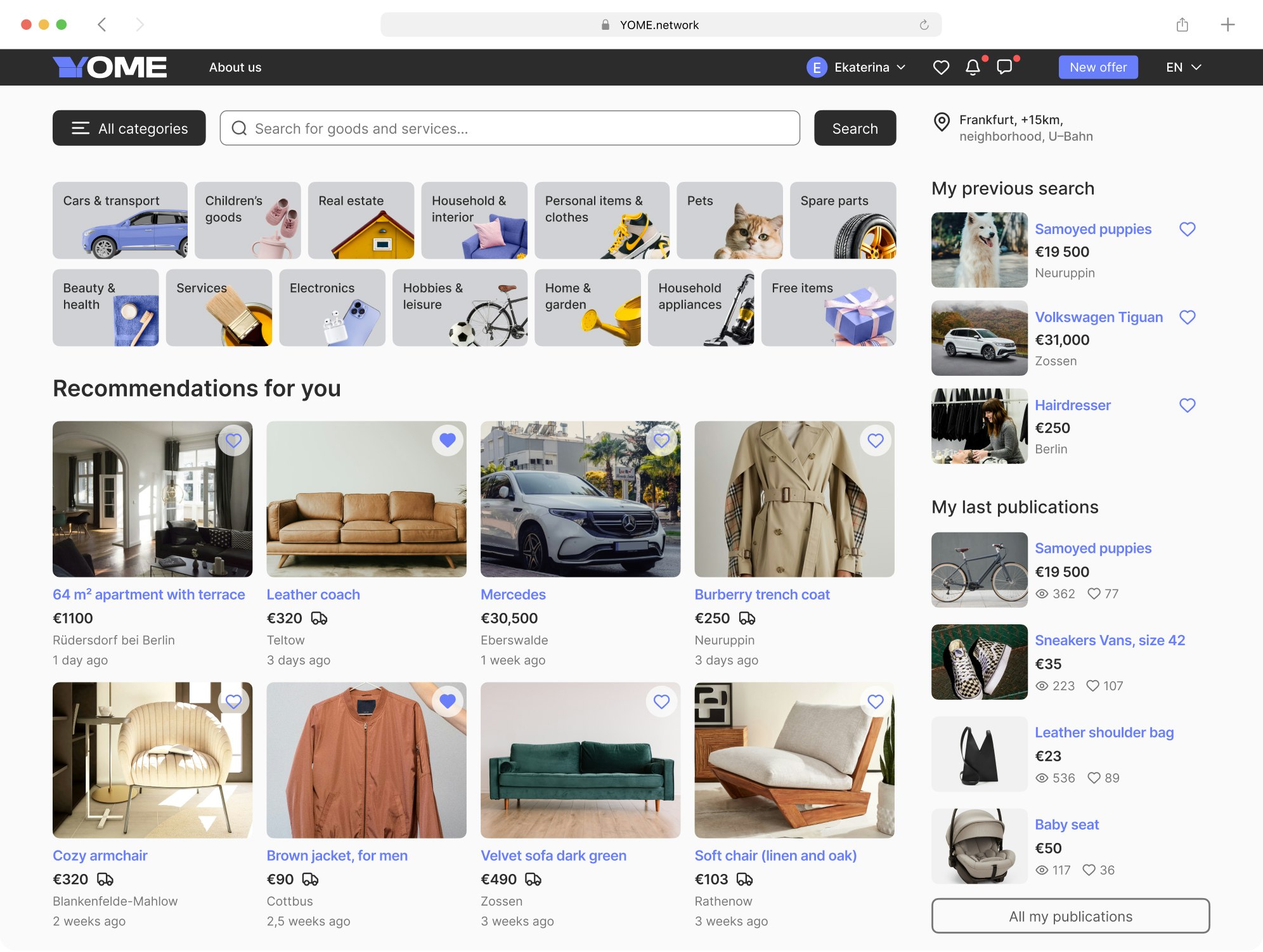This screenshot has width=1263, height=952.
Task: Open the notifications bell icon
Action: [x=973, y=67]
